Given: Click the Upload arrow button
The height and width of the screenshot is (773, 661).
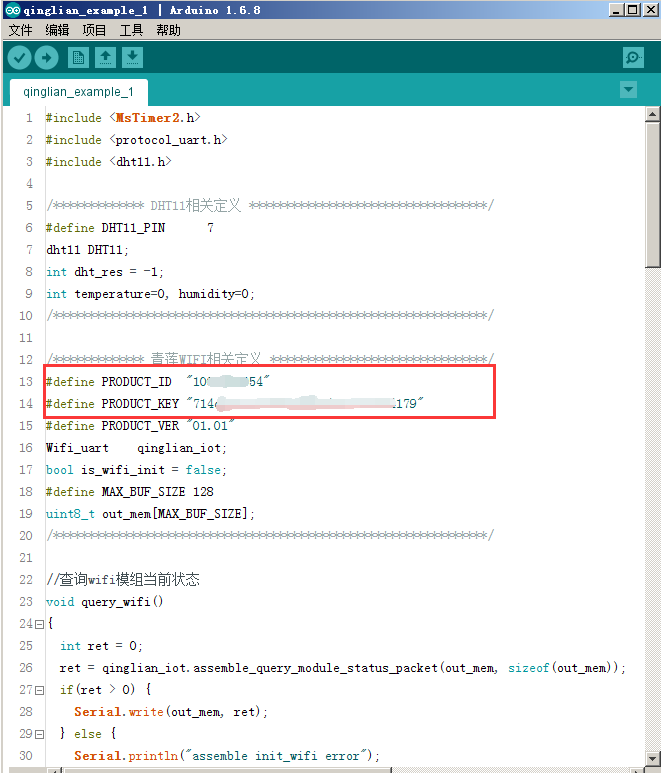Looking at the screenshot, I should click(46, 58).
